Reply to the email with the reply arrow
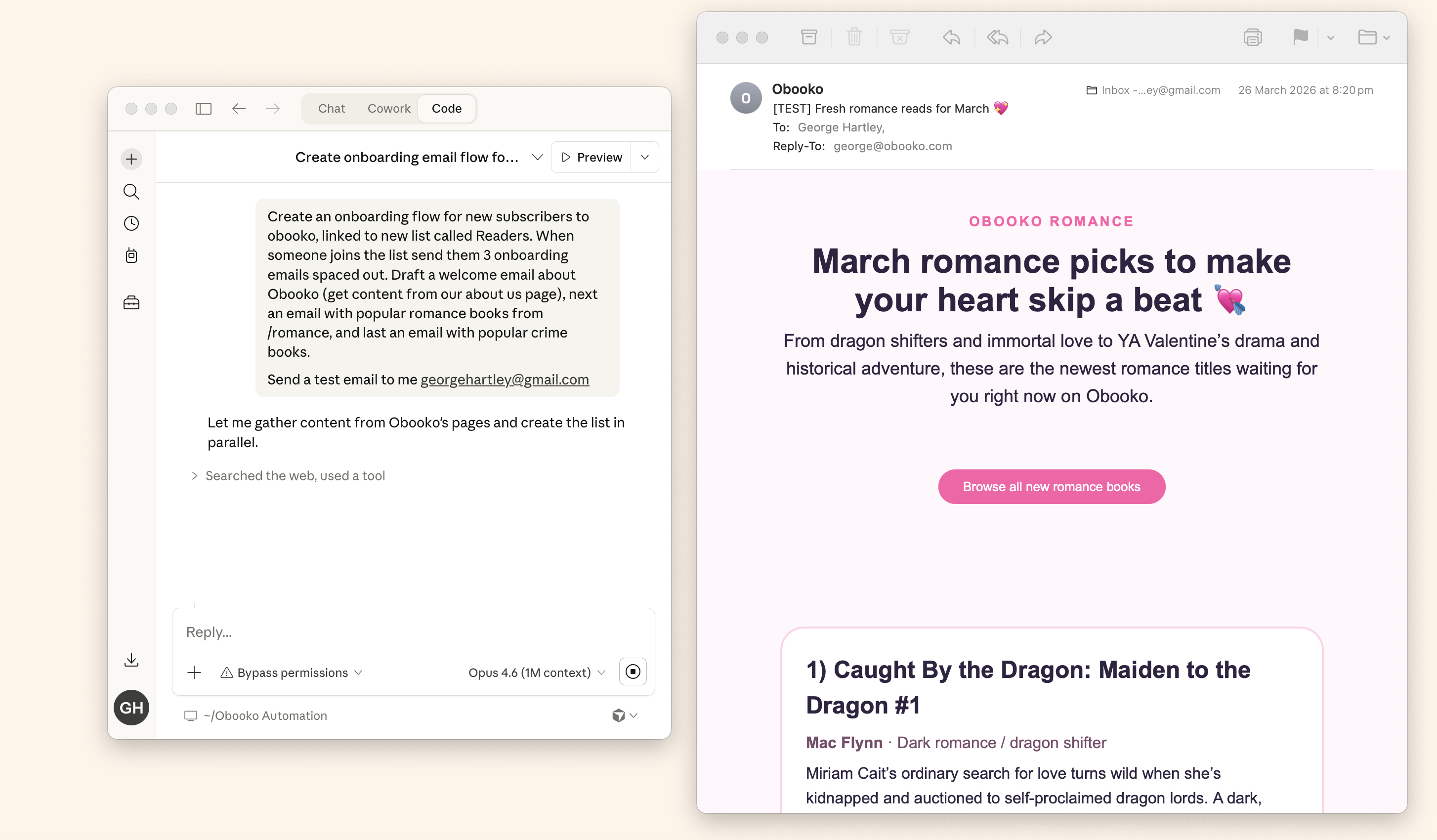 point(951,37)
